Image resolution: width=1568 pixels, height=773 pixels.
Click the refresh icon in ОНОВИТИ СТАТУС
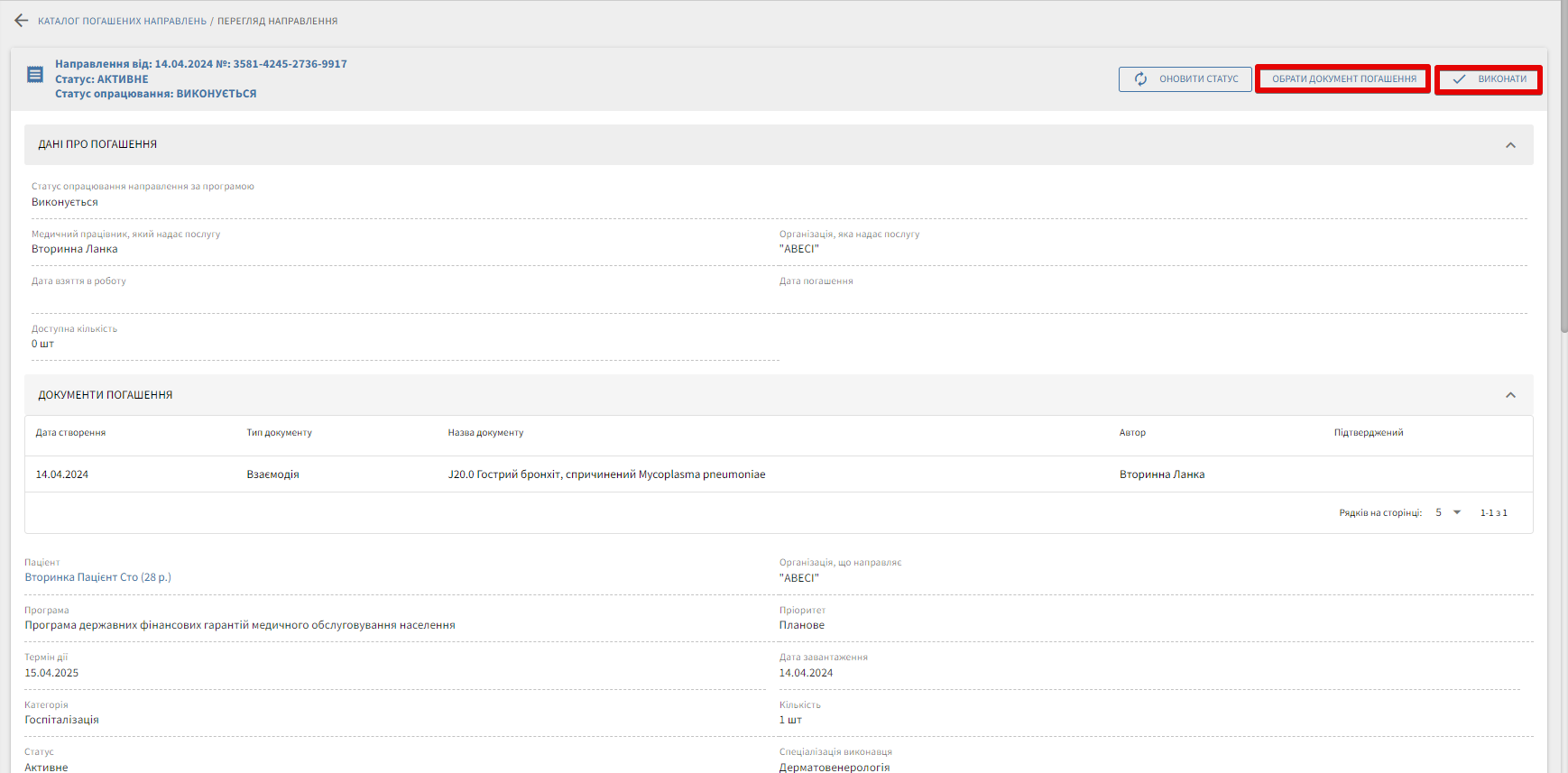[x=1140, y=79]
